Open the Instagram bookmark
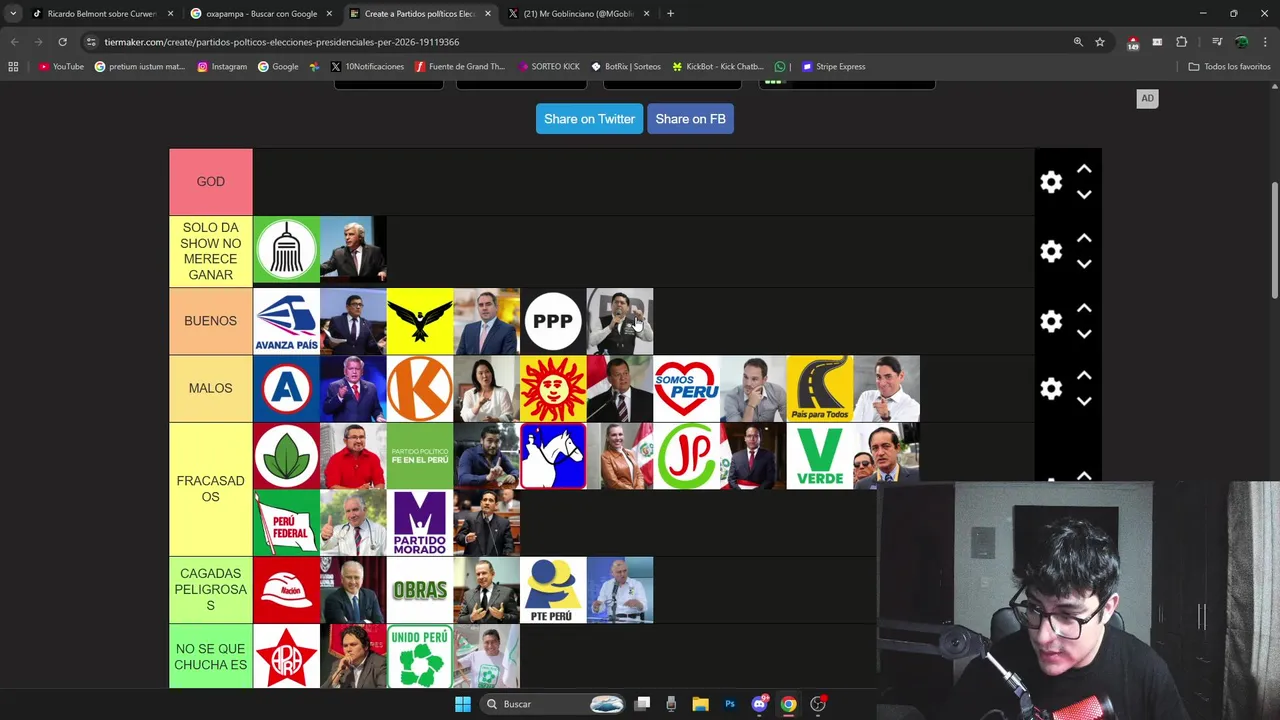Image resolution: width=1280 pixels, height=720 pixels. tap(222, 67)
